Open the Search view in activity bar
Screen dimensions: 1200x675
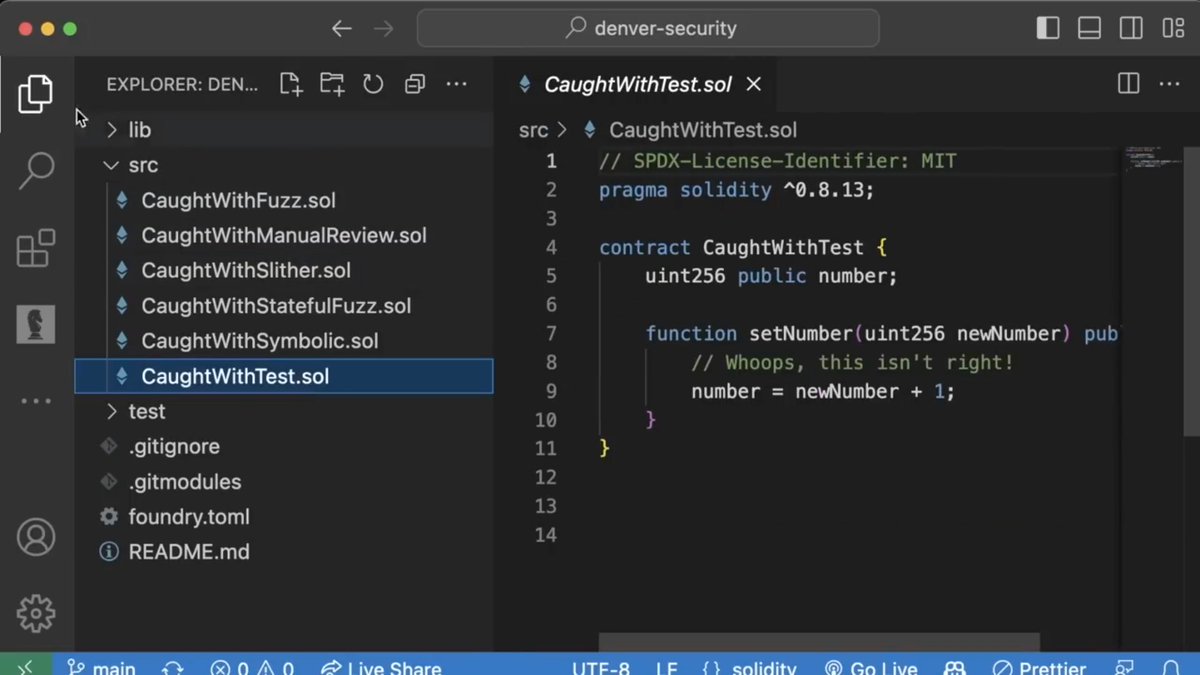pyautogui.click(x=36, y=170)
